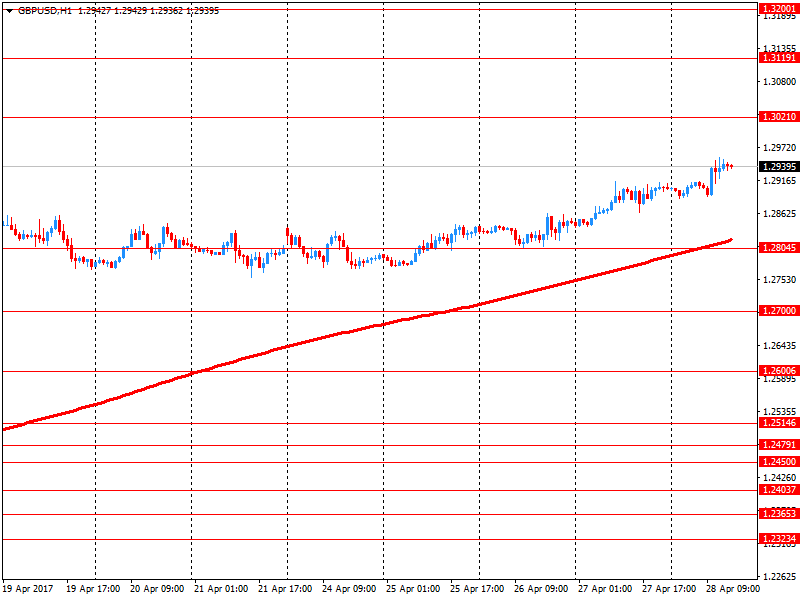Click the 19 Apr 2017 date label
This screenshot has height=600, width=800.
click(x=28, y=589)
